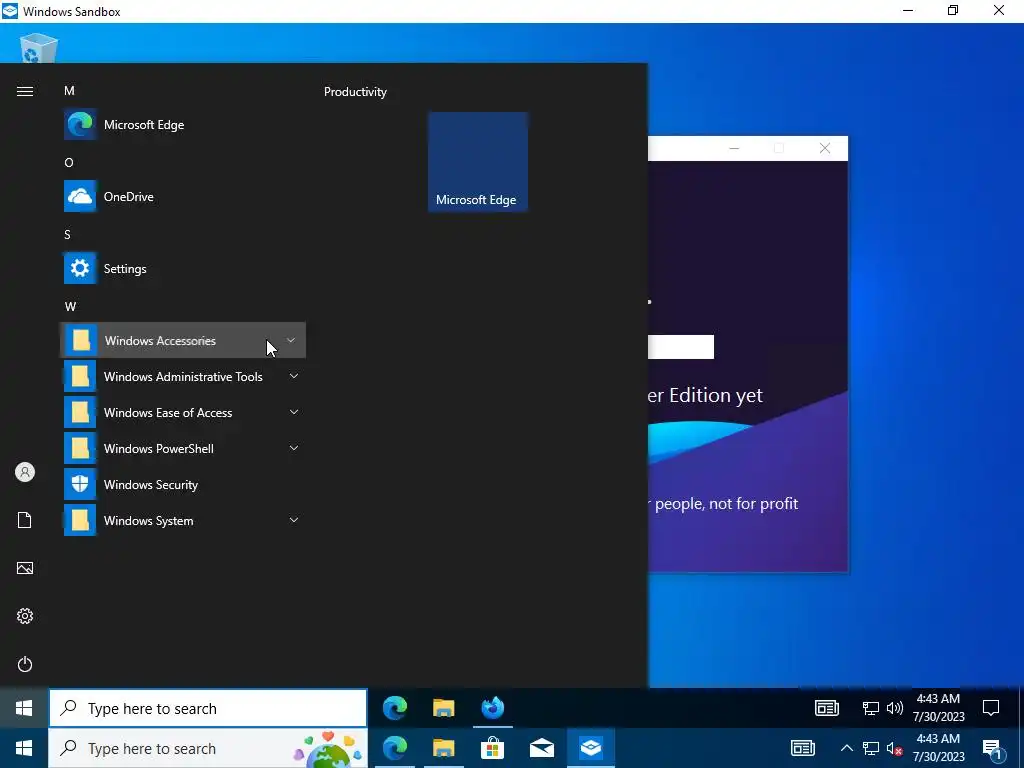The width and height of the screenshot is (1024, 768).
Task: Open File Explorer from the host taskbar
Action: tap(443, 748)
